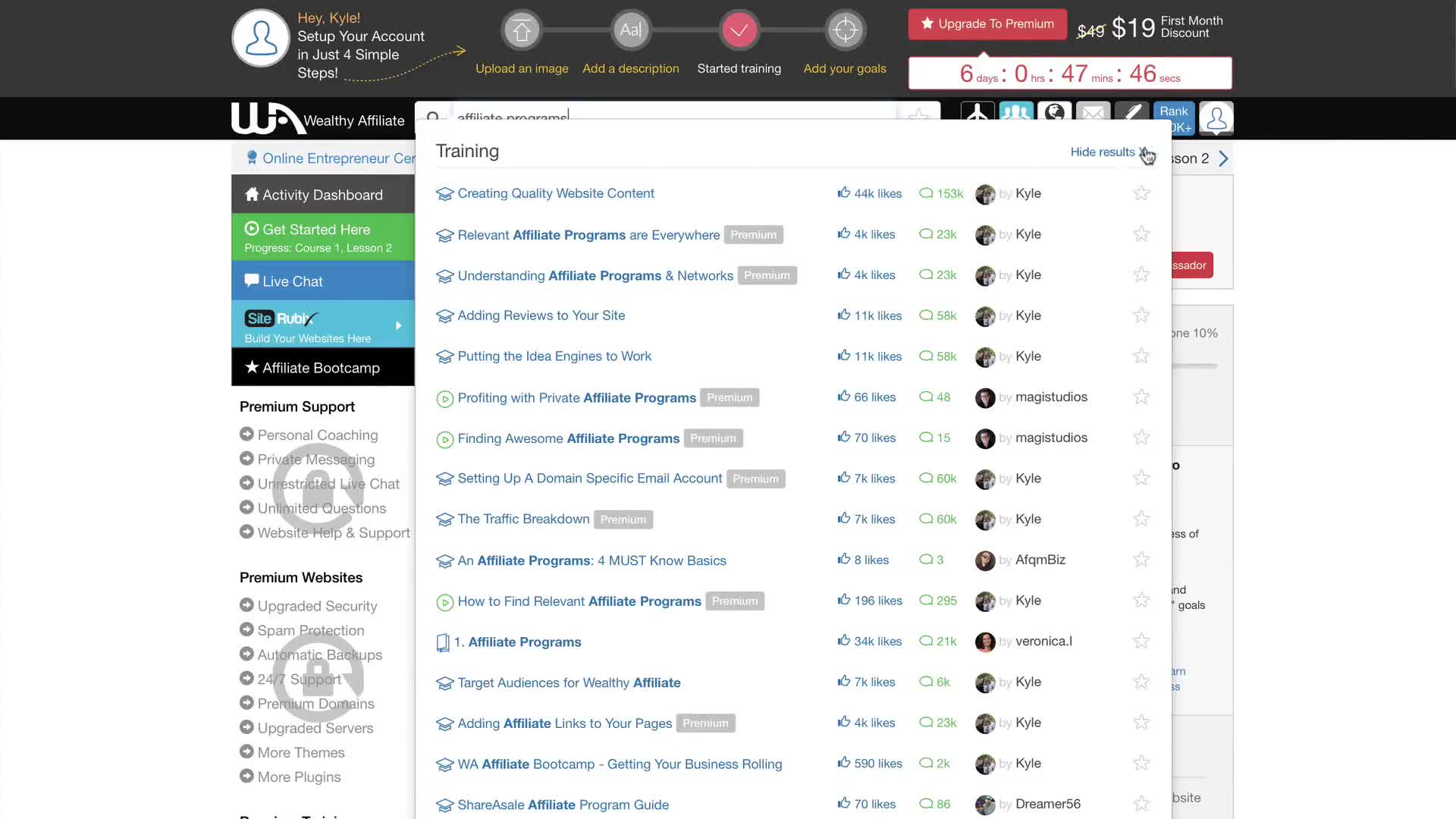Viewport: 1456px width, 819px height.
Task: Click the Wealthy Affiliate logo
Action: 318,118
